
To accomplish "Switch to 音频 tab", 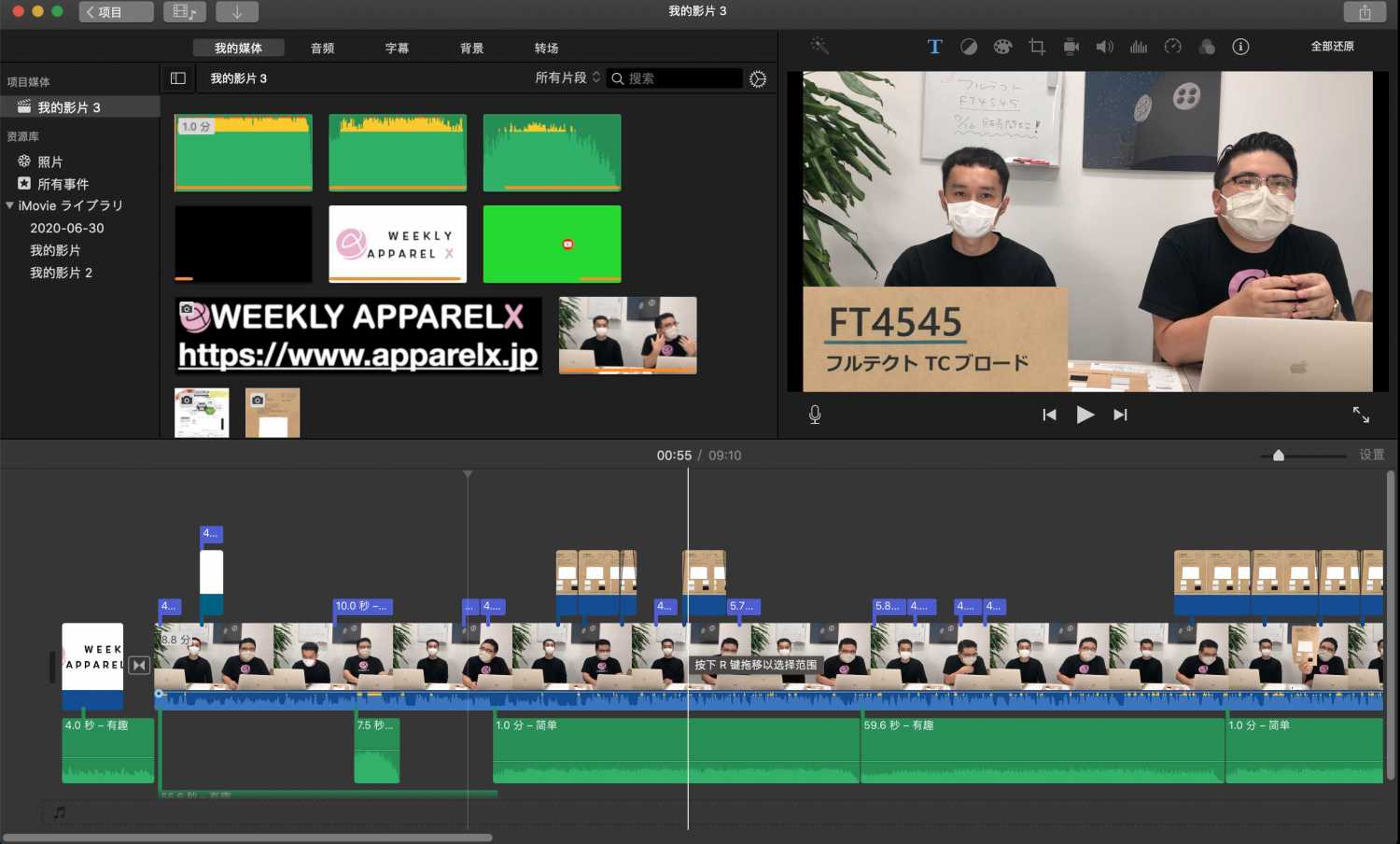I will click(322, 48).
